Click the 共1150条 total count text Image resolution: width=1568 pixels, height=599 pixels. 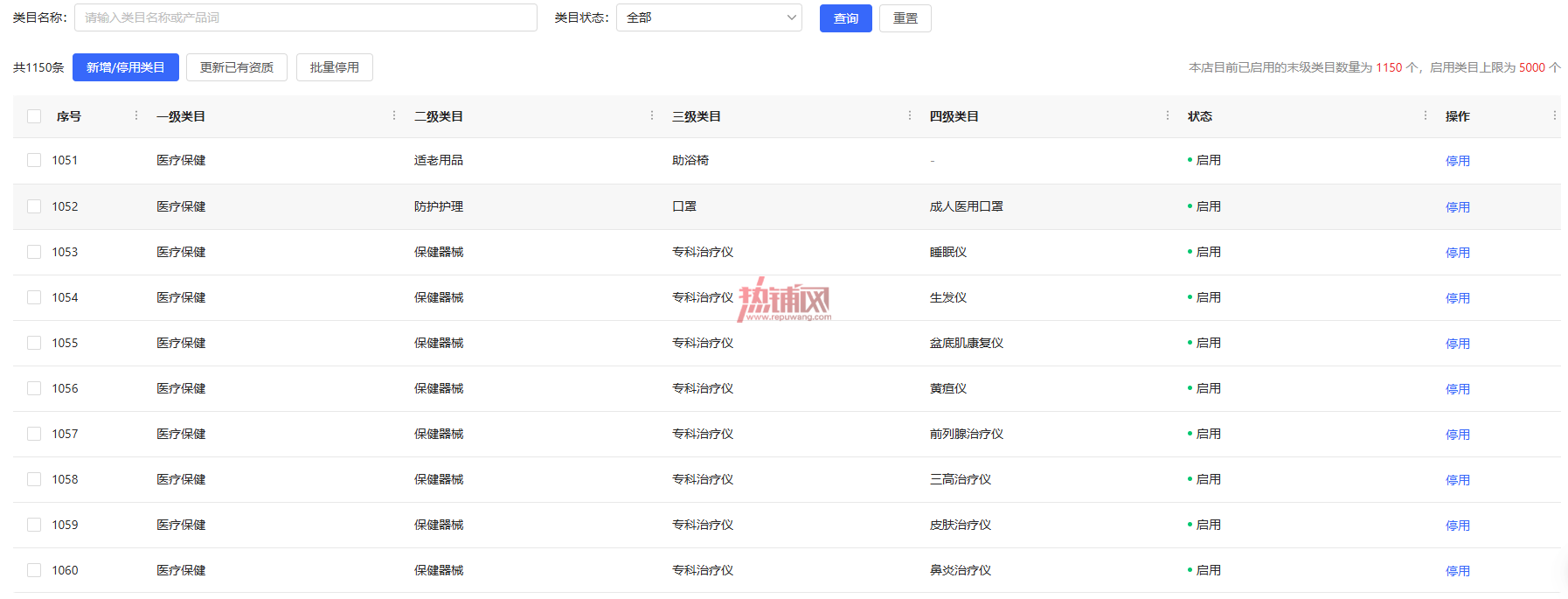pos(38,67)
